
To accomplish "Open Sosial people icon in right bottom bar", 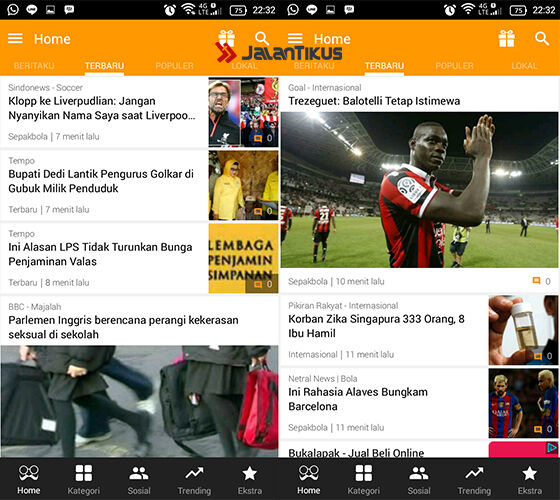I will tap(419, 473).
